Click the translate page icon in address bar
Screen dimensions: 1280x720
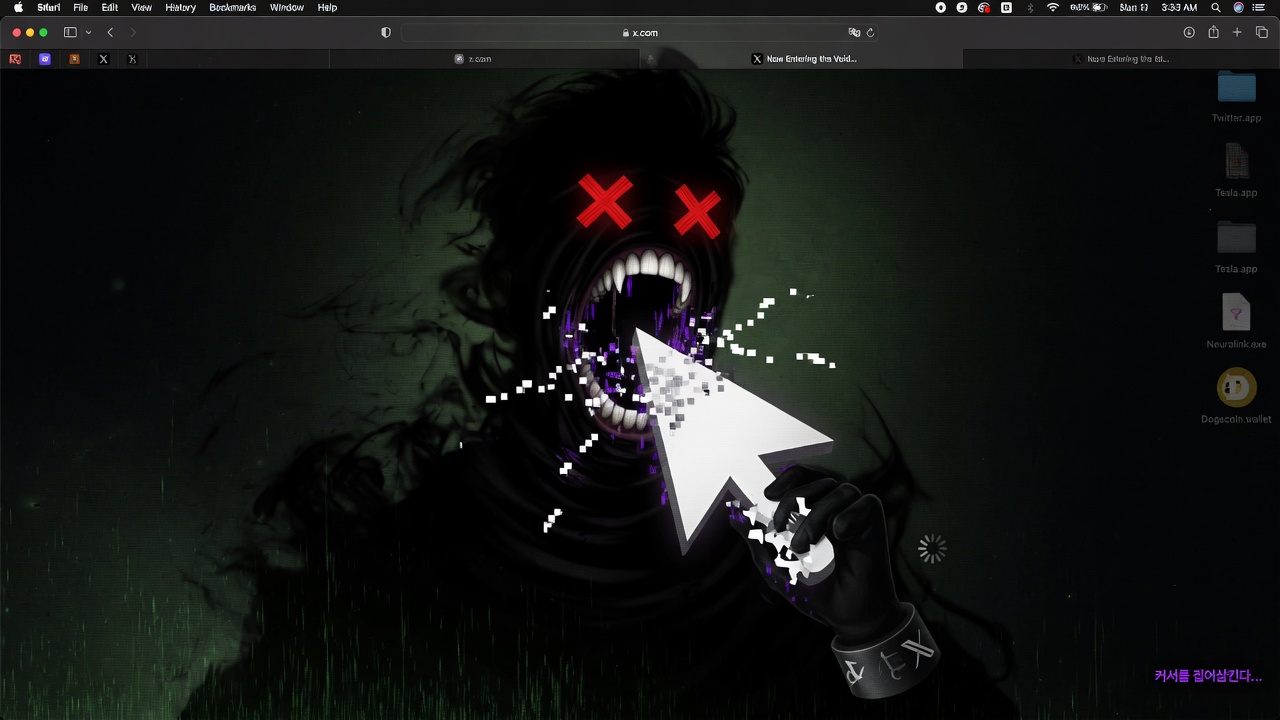pyautogui.click(x=854, y=32)
